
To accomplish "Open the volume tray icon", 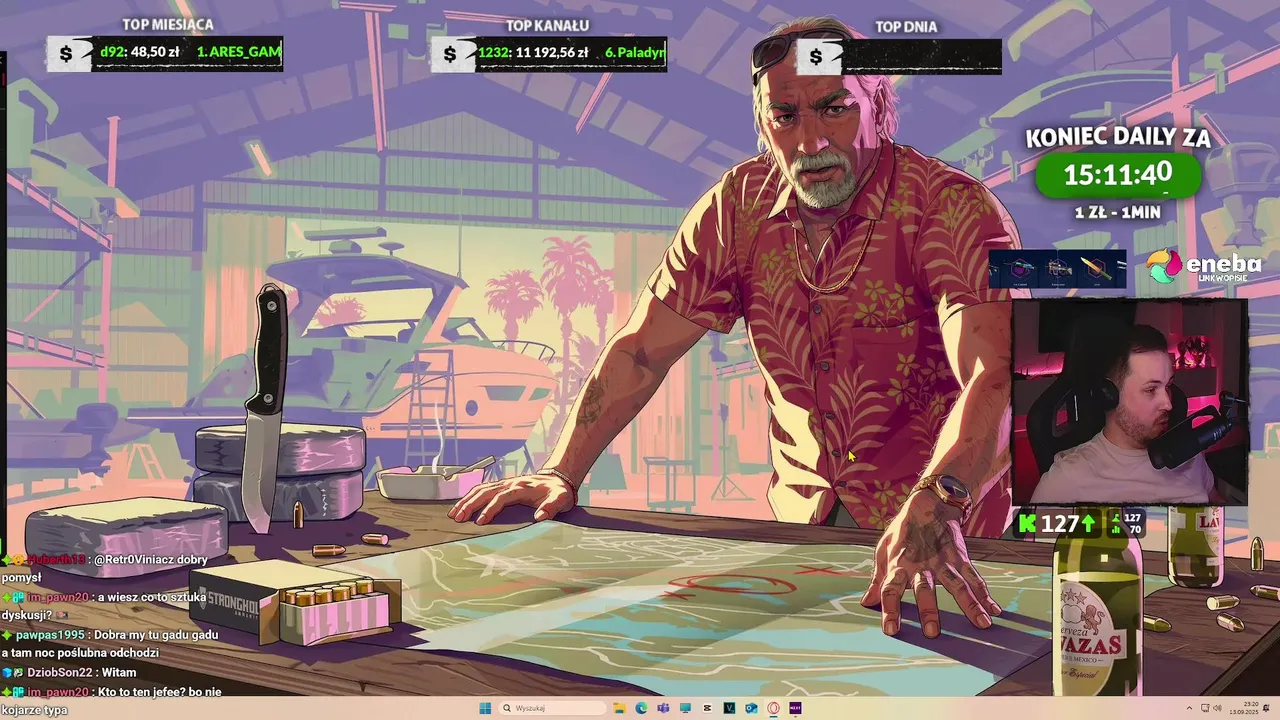I will point(1217,708).
